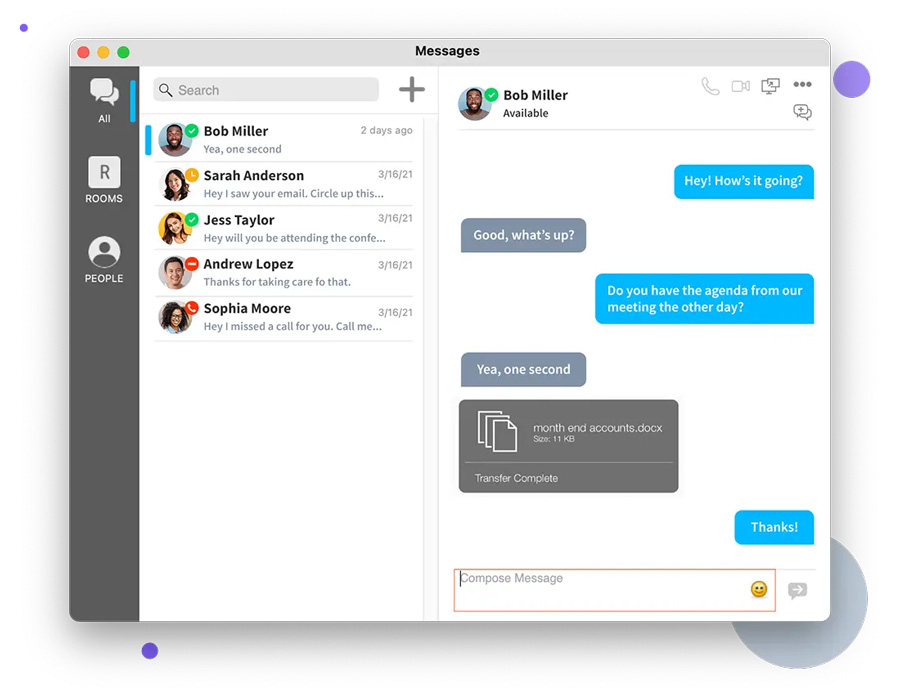
Task: Click Jess Taylor's message preview text
Action: [294, 238]
